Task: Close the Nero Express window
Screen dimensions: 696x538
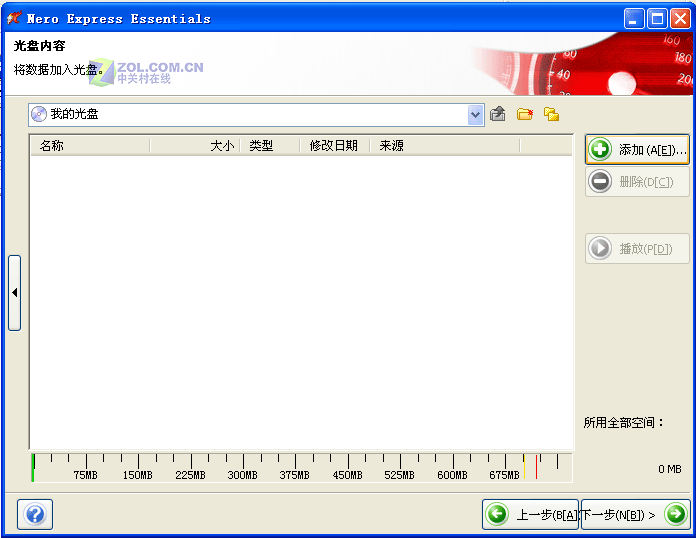Action: (680, 19)
